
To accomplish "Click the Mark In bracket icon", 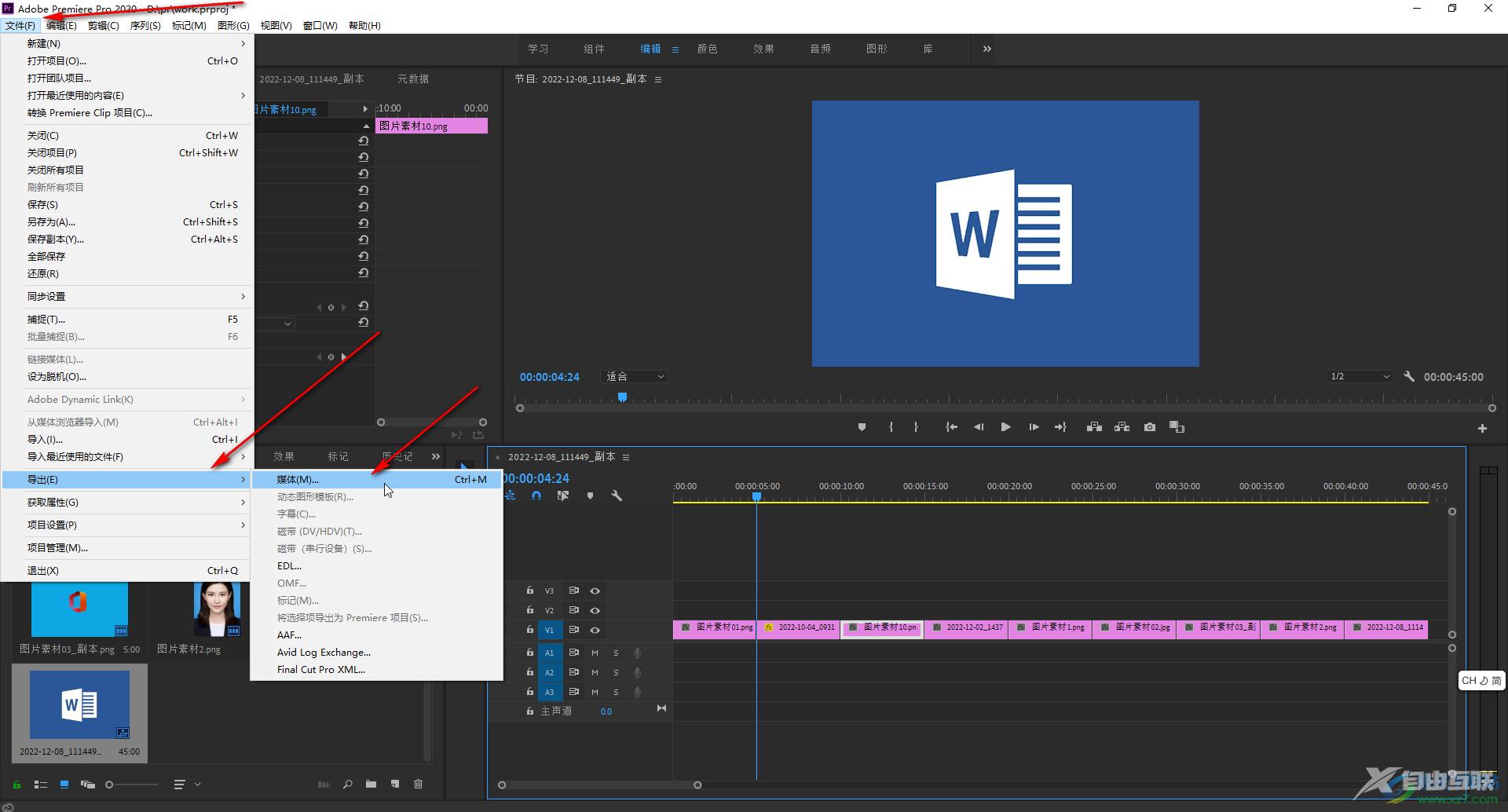I will 891,427.
